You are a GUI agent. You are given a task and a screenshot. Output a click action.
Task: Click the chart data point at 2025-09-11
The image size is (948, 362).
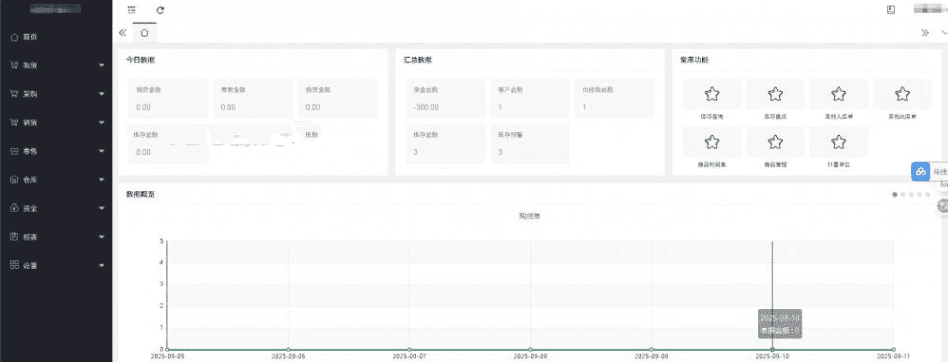pos(894,349)
